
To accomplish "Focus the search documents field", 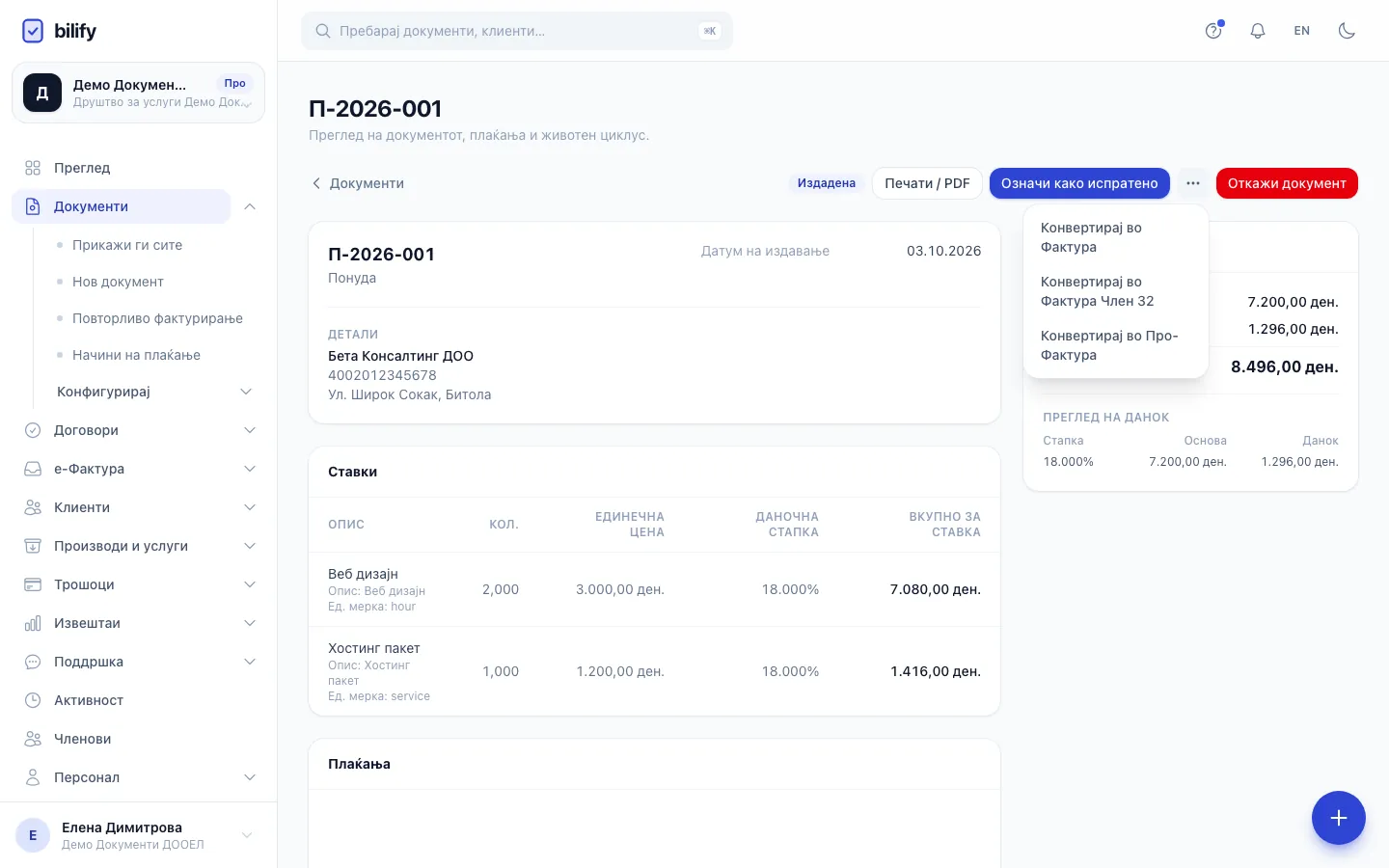I will coord(517,31).
